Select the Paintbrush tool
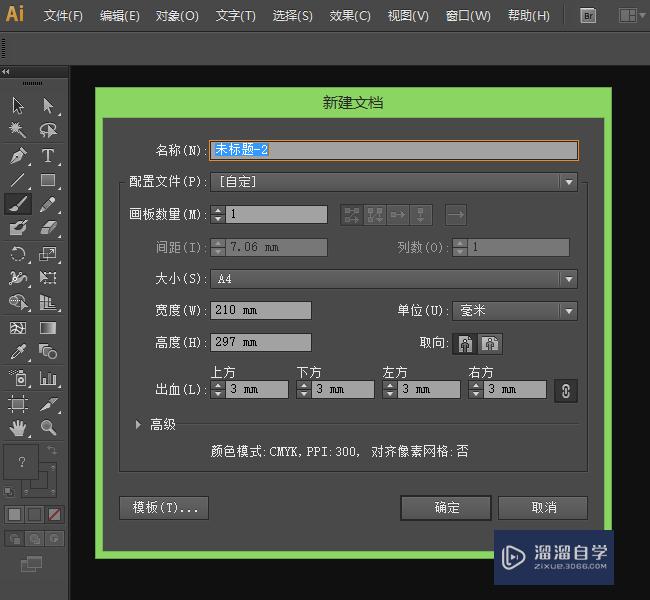Image resolution: width=650 pixels, height=600 pixels. point(18,204)
